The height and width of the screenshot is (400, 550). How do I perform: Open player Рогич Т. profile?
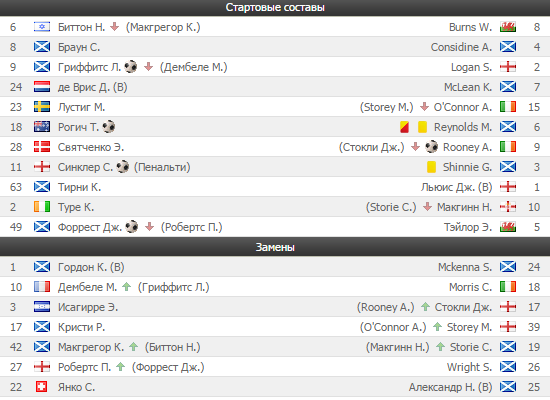click(78, 127)
